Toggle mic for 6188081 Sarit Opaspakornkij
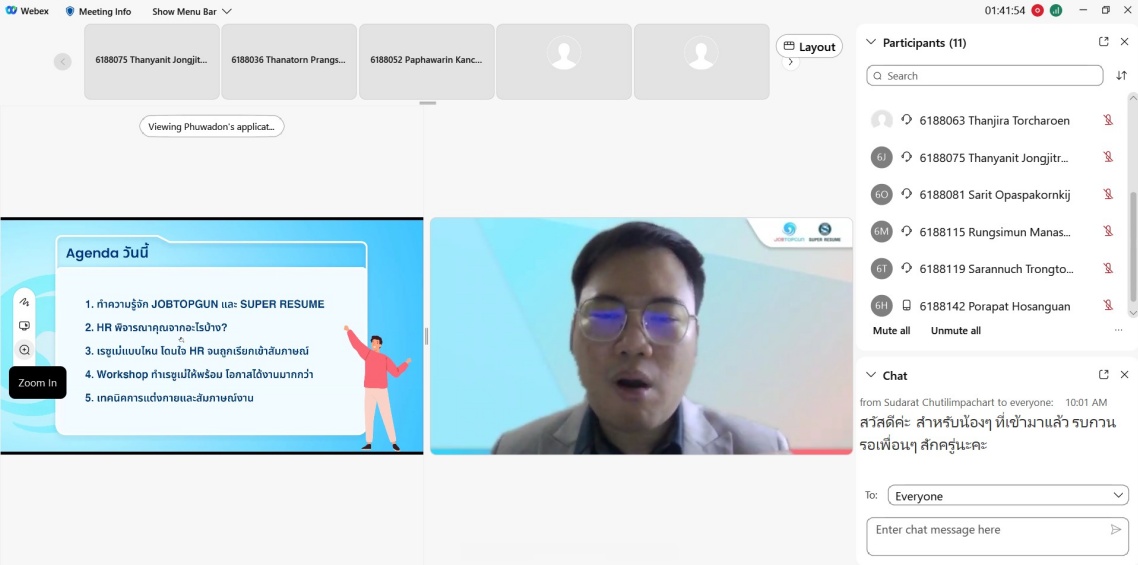This screenshot has height=565, width=1138. click(x=1108, y=194)
